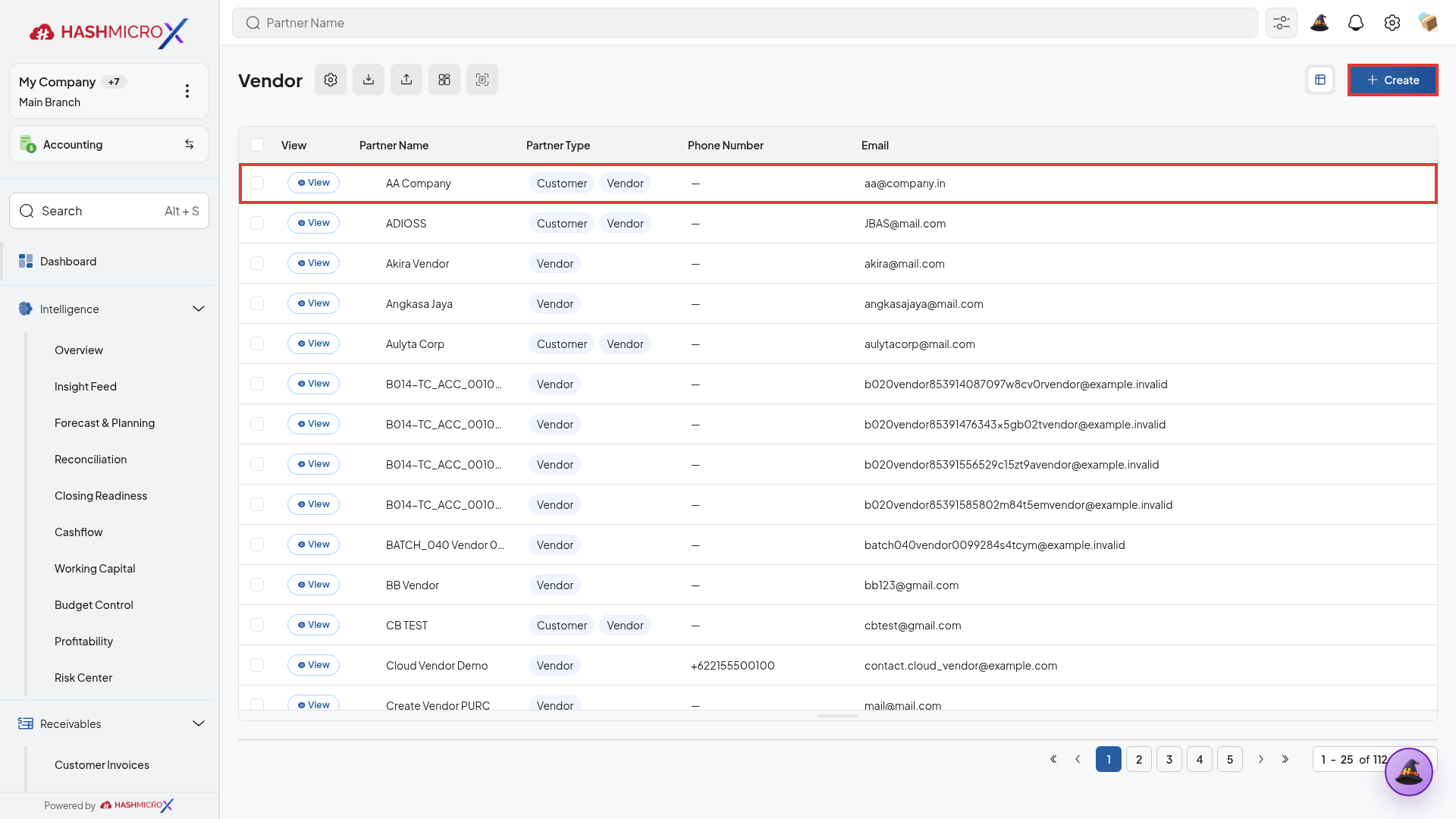The height and width of the screenshot is (819, 1456).
Task: Go to page 3 of the vendor list
Action: 1169,759
